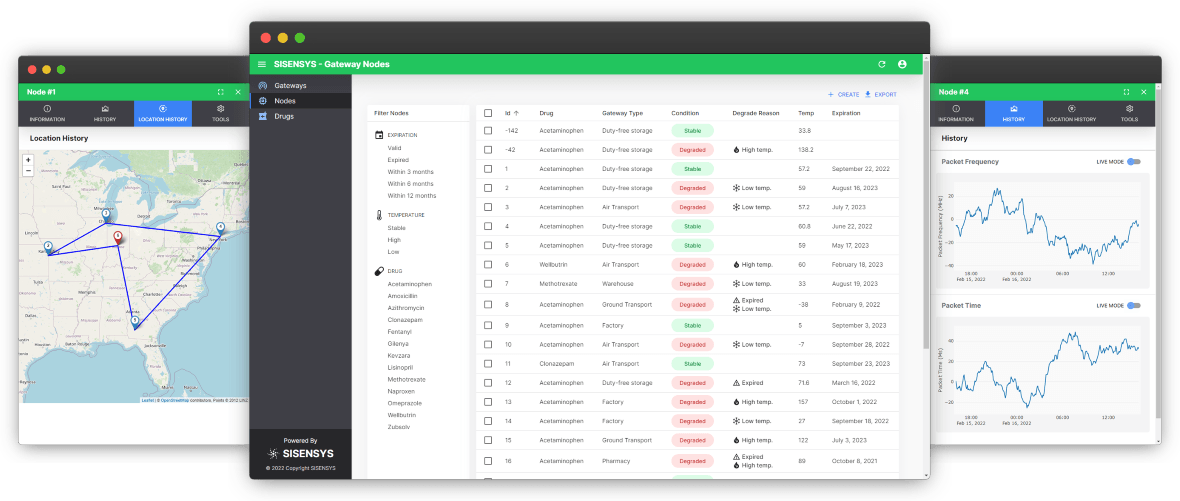1180x501 pixels.
Task: Expand fullscreen icon in Node #1 window
Action: (x=221, y=92)
